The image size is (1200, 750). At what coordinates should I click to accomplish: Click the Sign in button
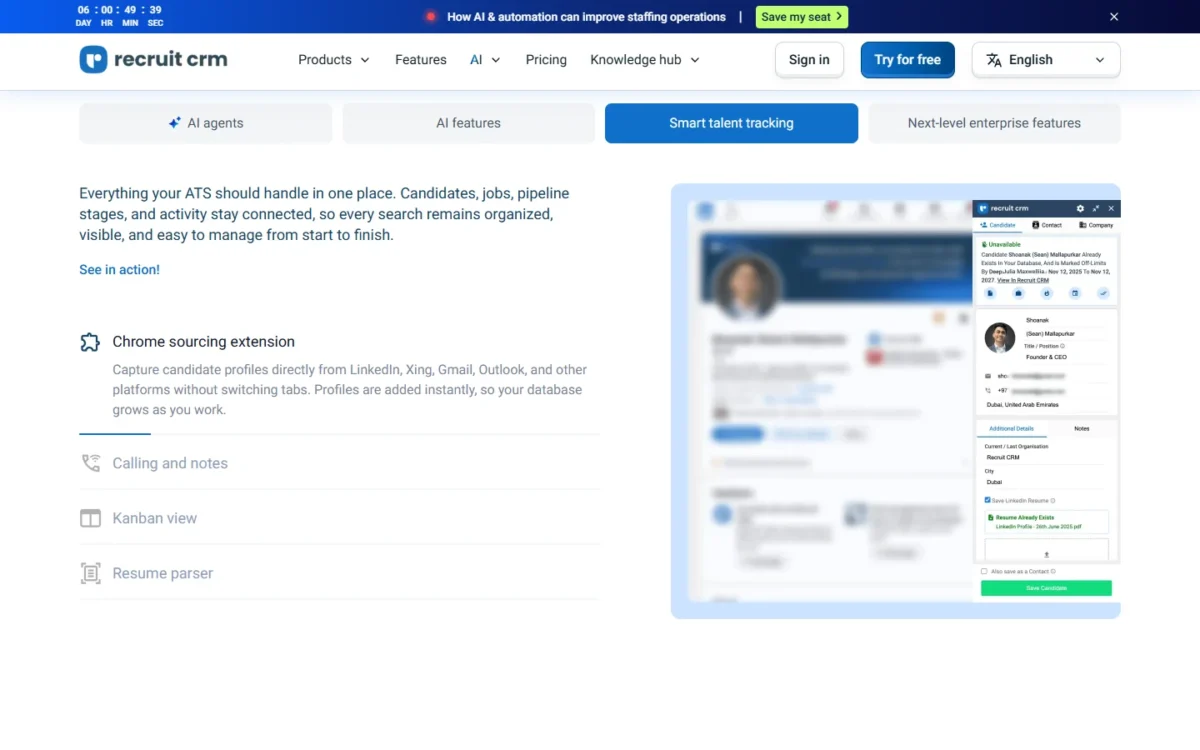pyautogui.click(x=809, y=60)
